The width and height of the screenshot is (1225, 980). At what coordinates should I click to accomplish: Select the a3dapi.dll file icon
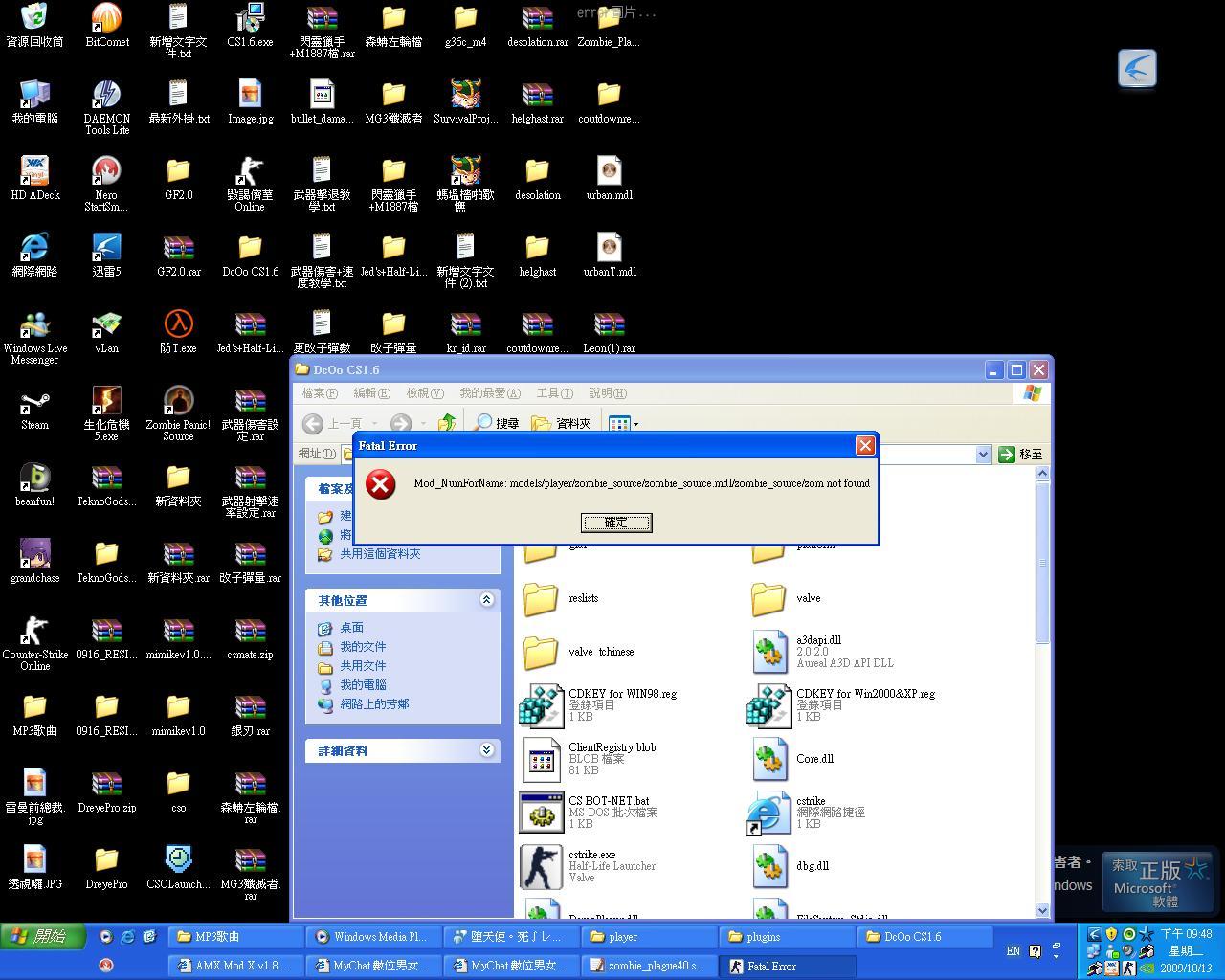point(769,652)
